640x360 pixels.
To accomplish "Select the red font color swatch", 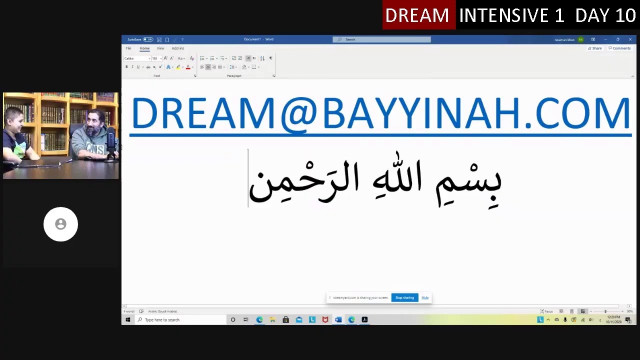I will click(188, 67).
